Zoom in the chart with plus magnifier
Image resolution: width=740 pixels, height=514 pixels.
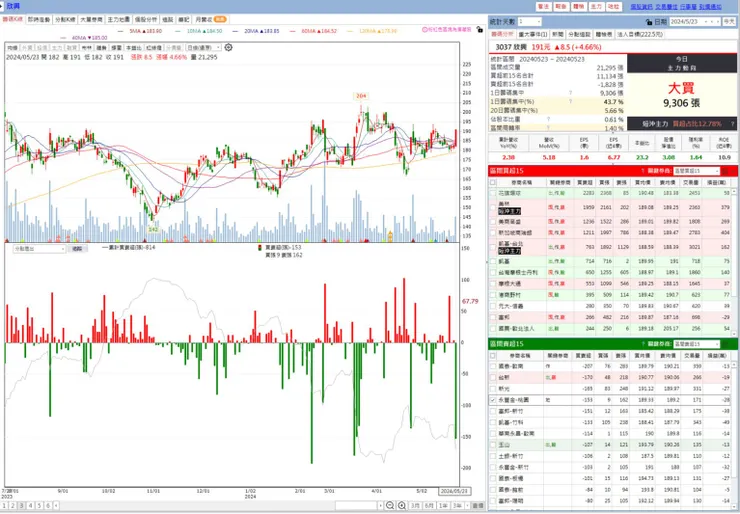[402, 506]
